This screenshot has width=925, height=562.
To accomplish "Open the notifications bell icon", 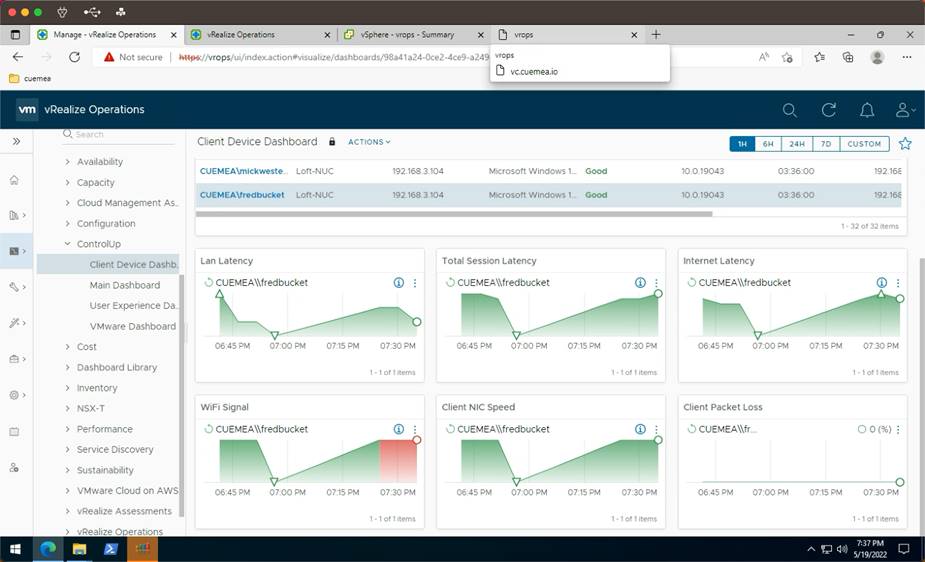I will click(867, 110).
